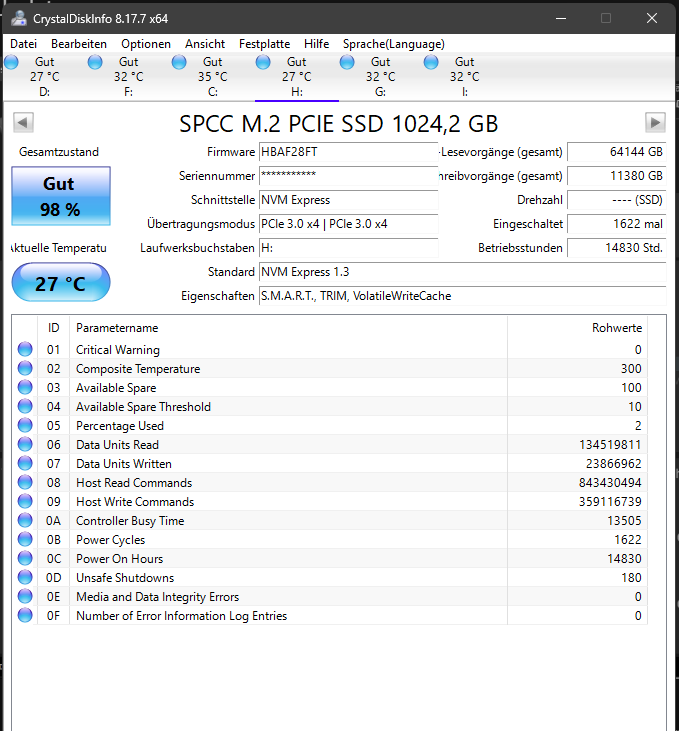Select raw value 134519811
The image size is (679, 731).
[x=610, y=444]
